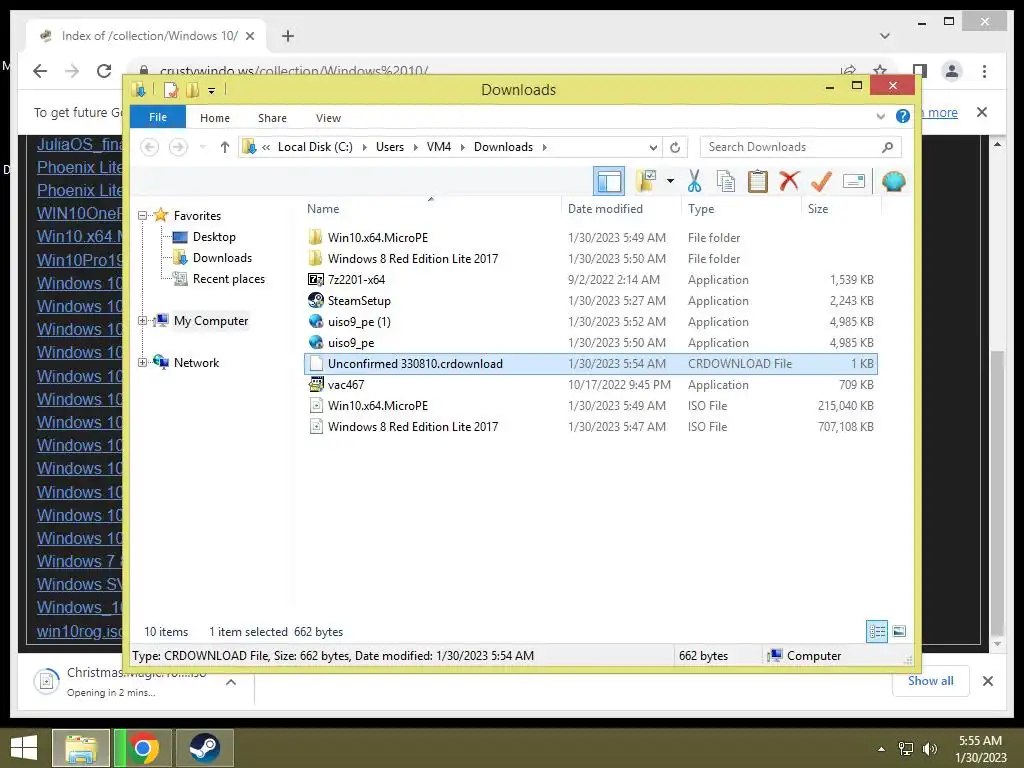
Task: Toggle the preview pane layout icon
Action: click(609, 182)
